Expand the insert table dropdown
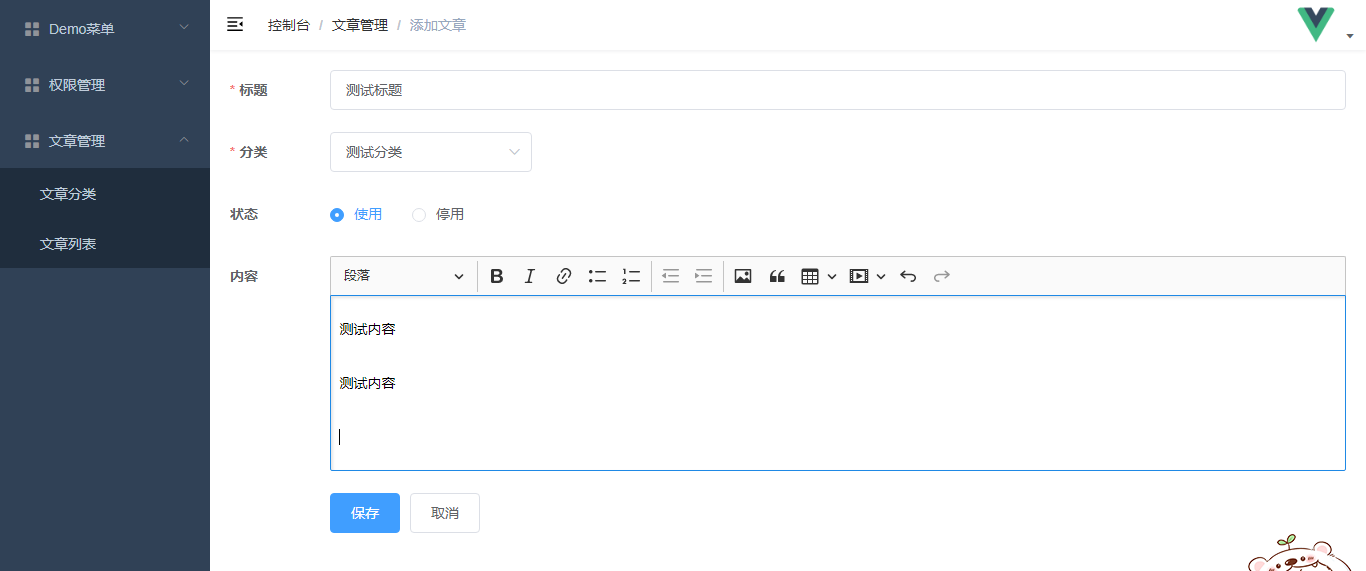 coord(819,277)
